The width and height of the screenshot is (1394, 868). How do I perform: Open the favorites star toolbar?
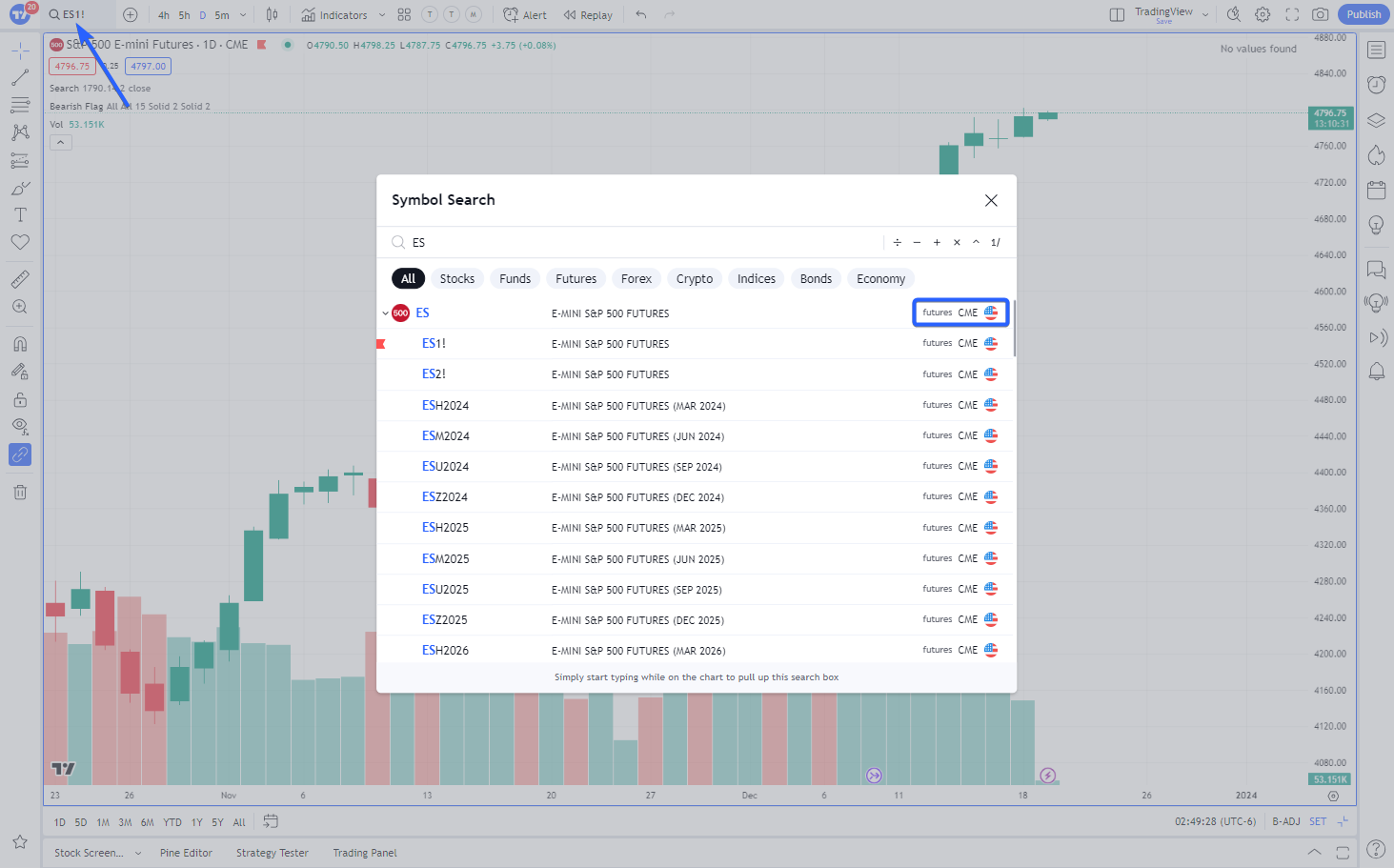20,842
